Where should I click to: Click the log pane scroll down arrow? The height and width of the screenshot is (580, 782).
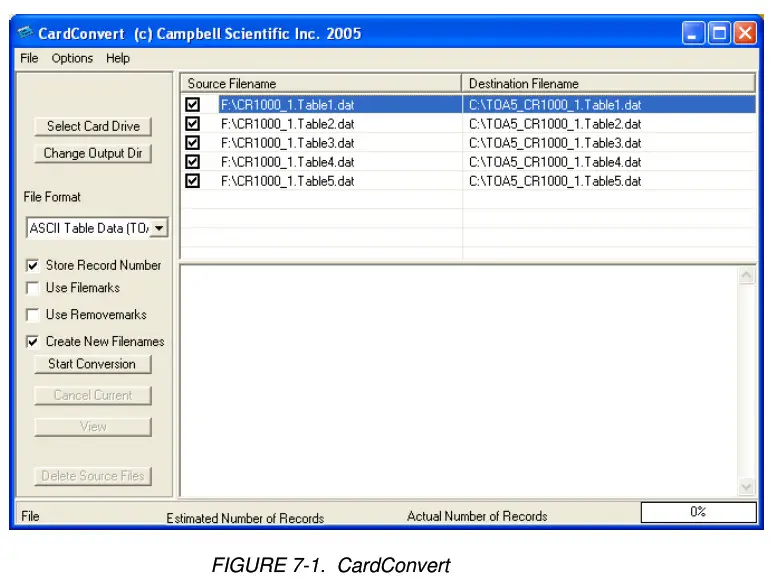(747, 486)
